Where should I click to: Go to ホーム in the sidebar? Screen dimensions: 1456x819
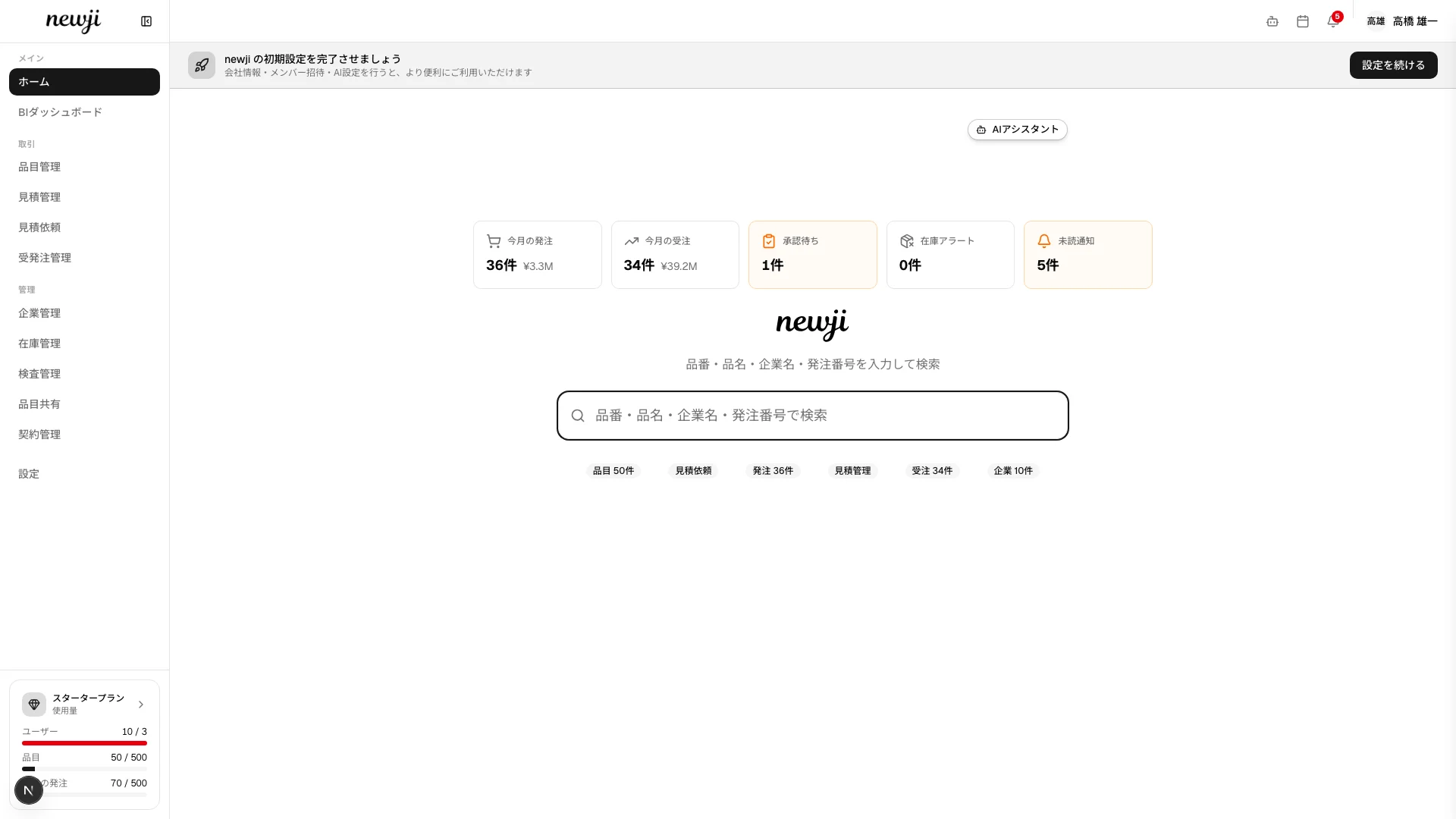click(x=84, y=82)
